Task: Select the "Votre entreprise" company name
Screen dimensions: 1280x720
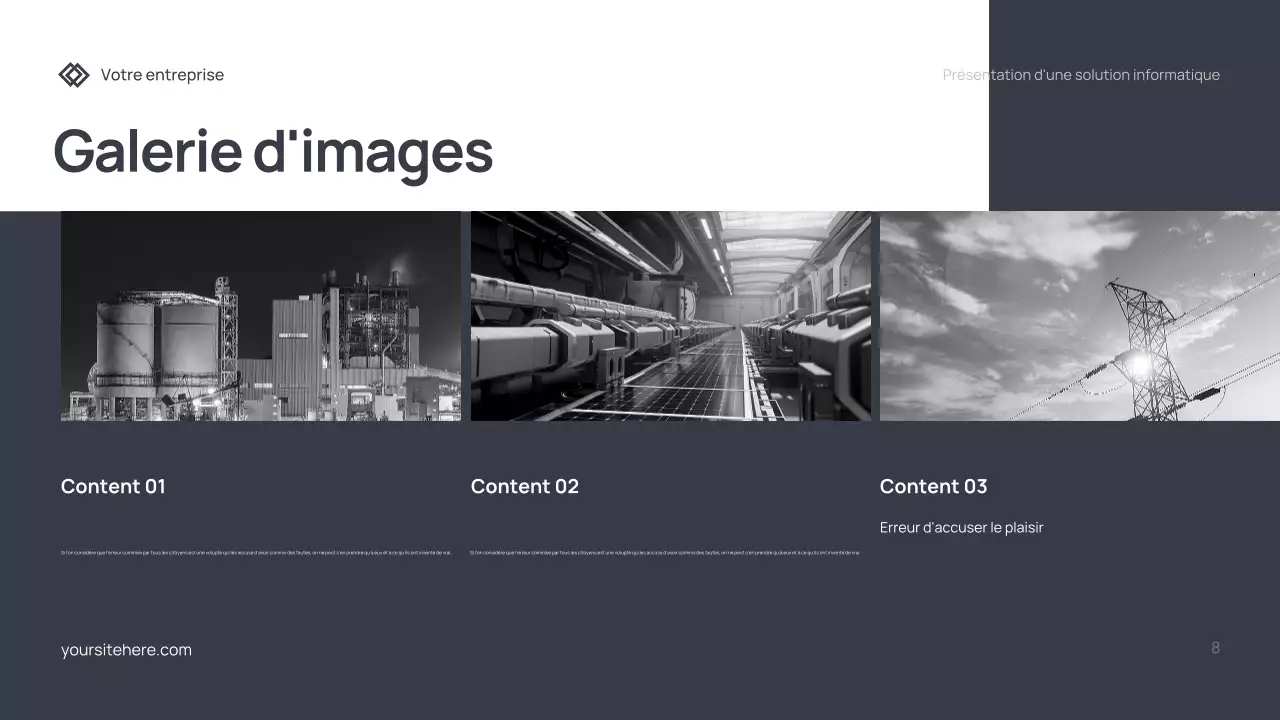Action: 162,75
